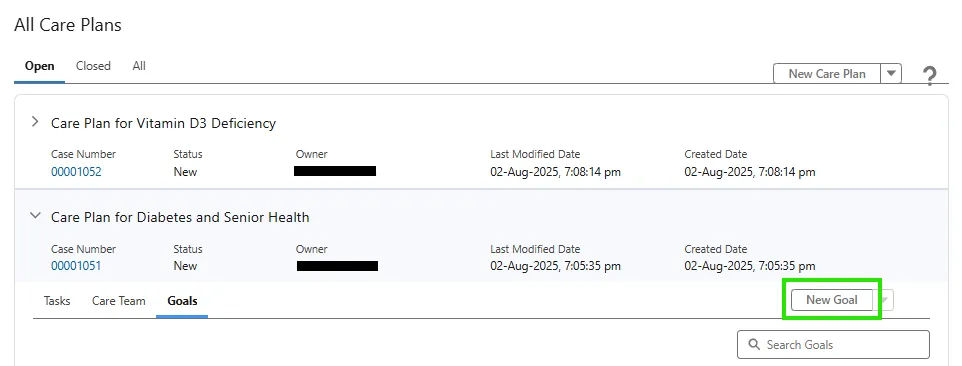The height and width of the screenshot is (366, 962).
Task: Collapse the Diabetes and Senior Health care plan
Action: pyautogui.click(x=36, y=216)
